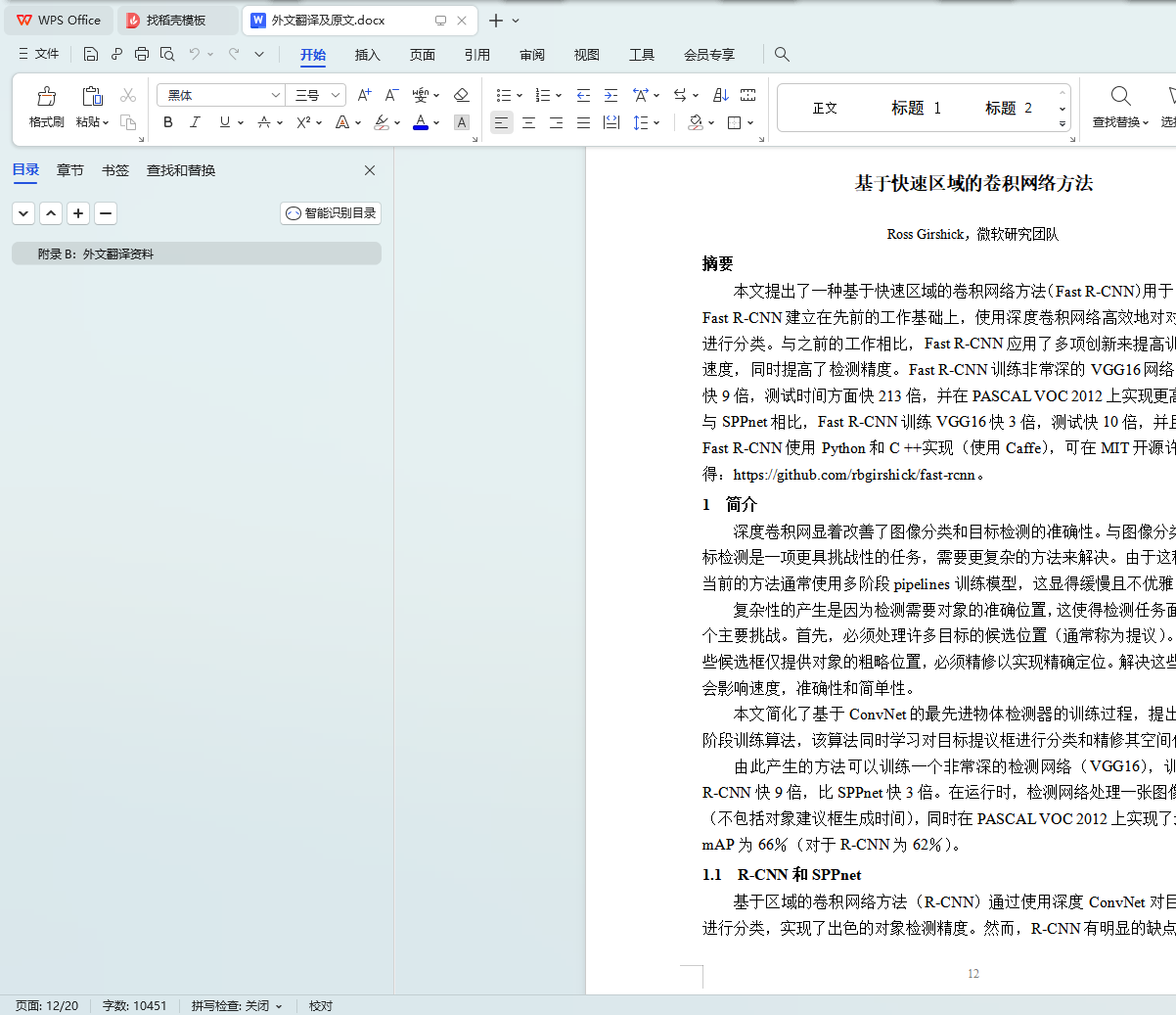Click the print icon in quick toolbar
This screenshot has height=1015, width=1176.
[x=142, y=54]
